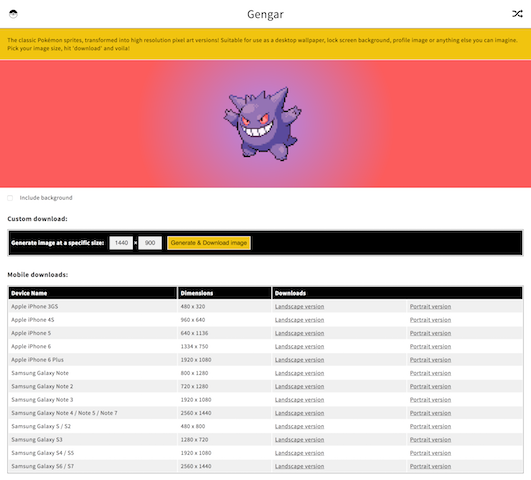Open Landscape version for Samsung Galaxy S3

tap(299, 440)
